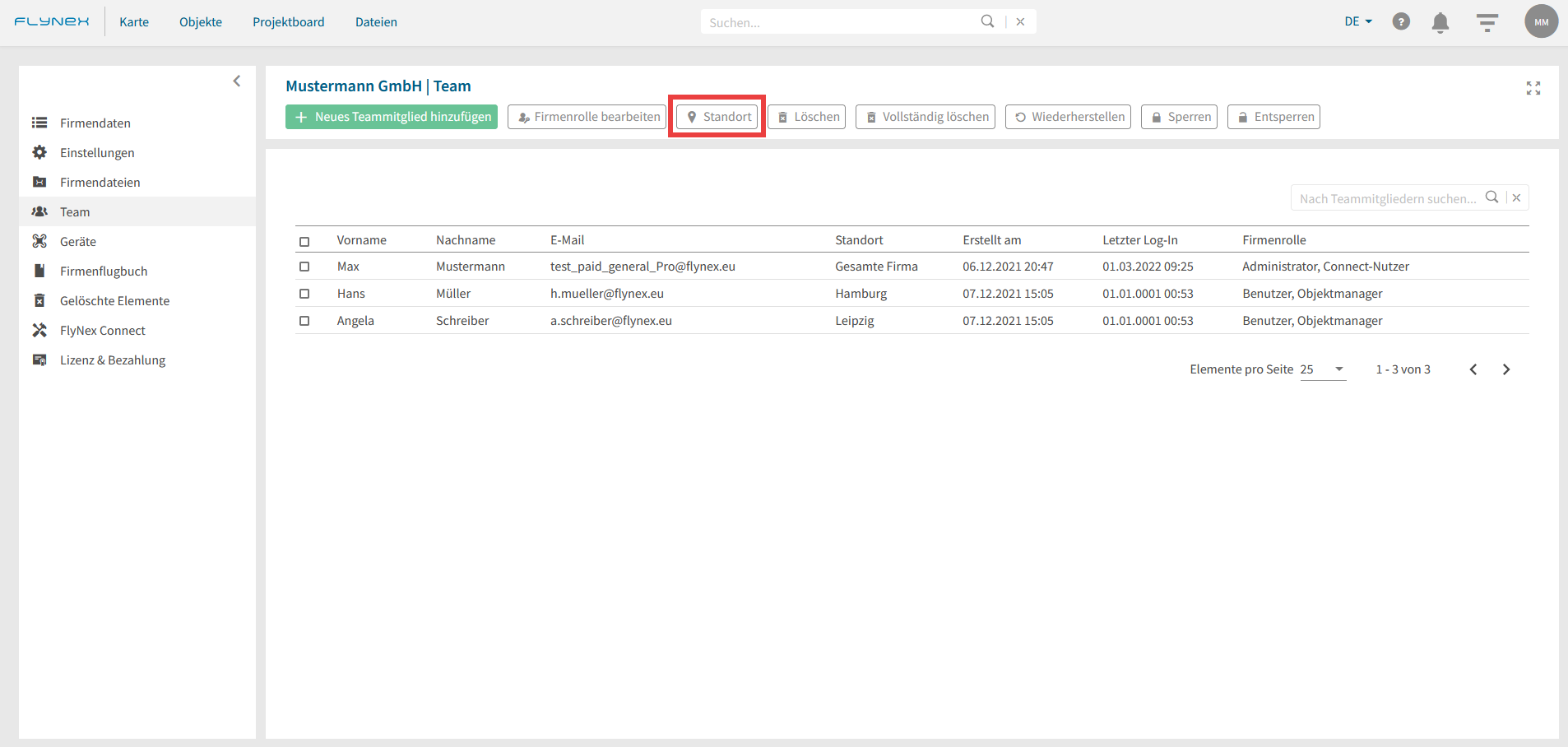
Task: Click the Firmendateien folder icon
Action: (x=39, y=182)
